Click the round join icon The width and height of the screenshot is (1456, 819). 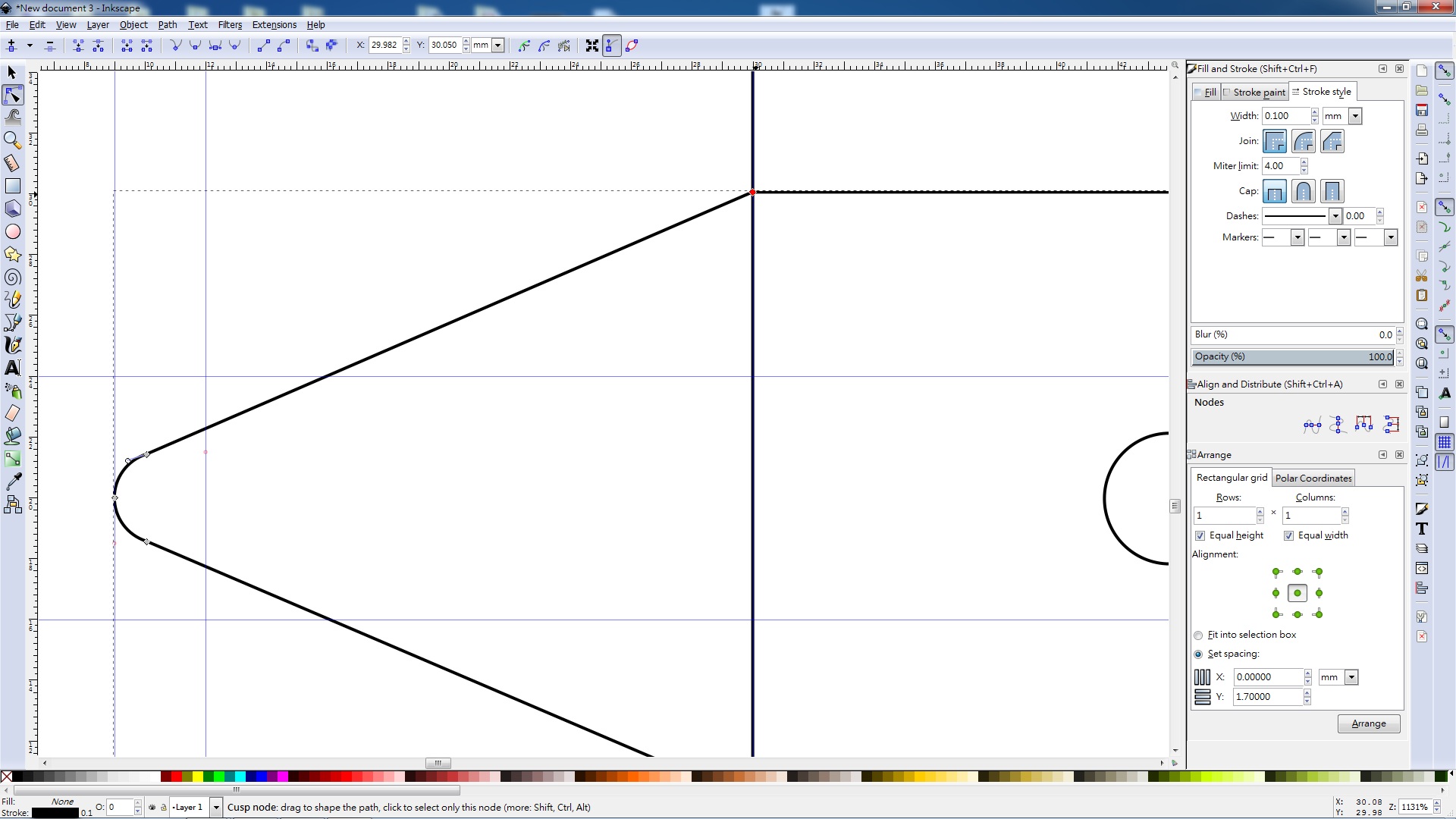click(x=1303, y=141)
